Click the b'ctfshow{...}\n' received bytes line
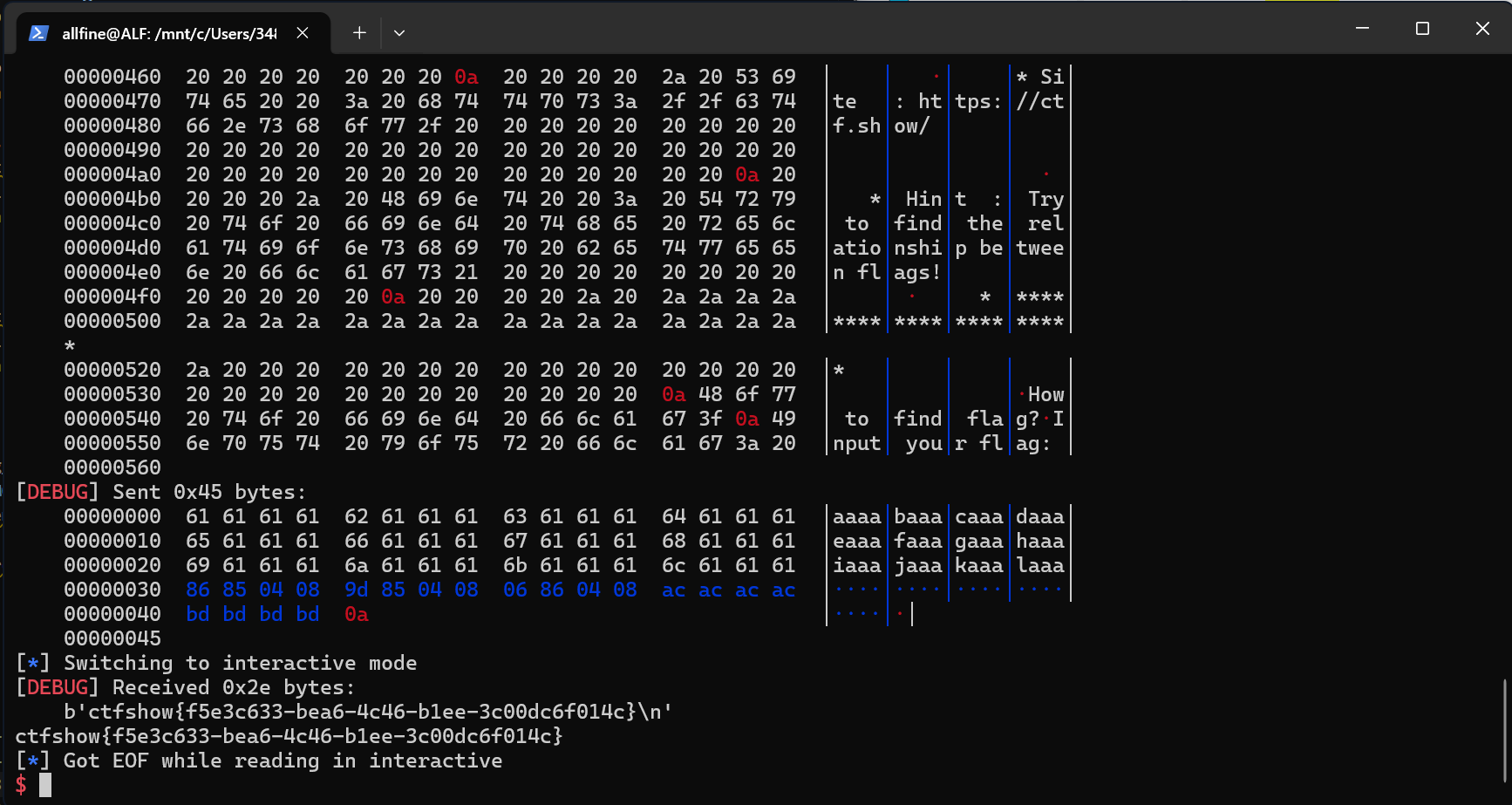The image size is (1512, 805). 368,712
